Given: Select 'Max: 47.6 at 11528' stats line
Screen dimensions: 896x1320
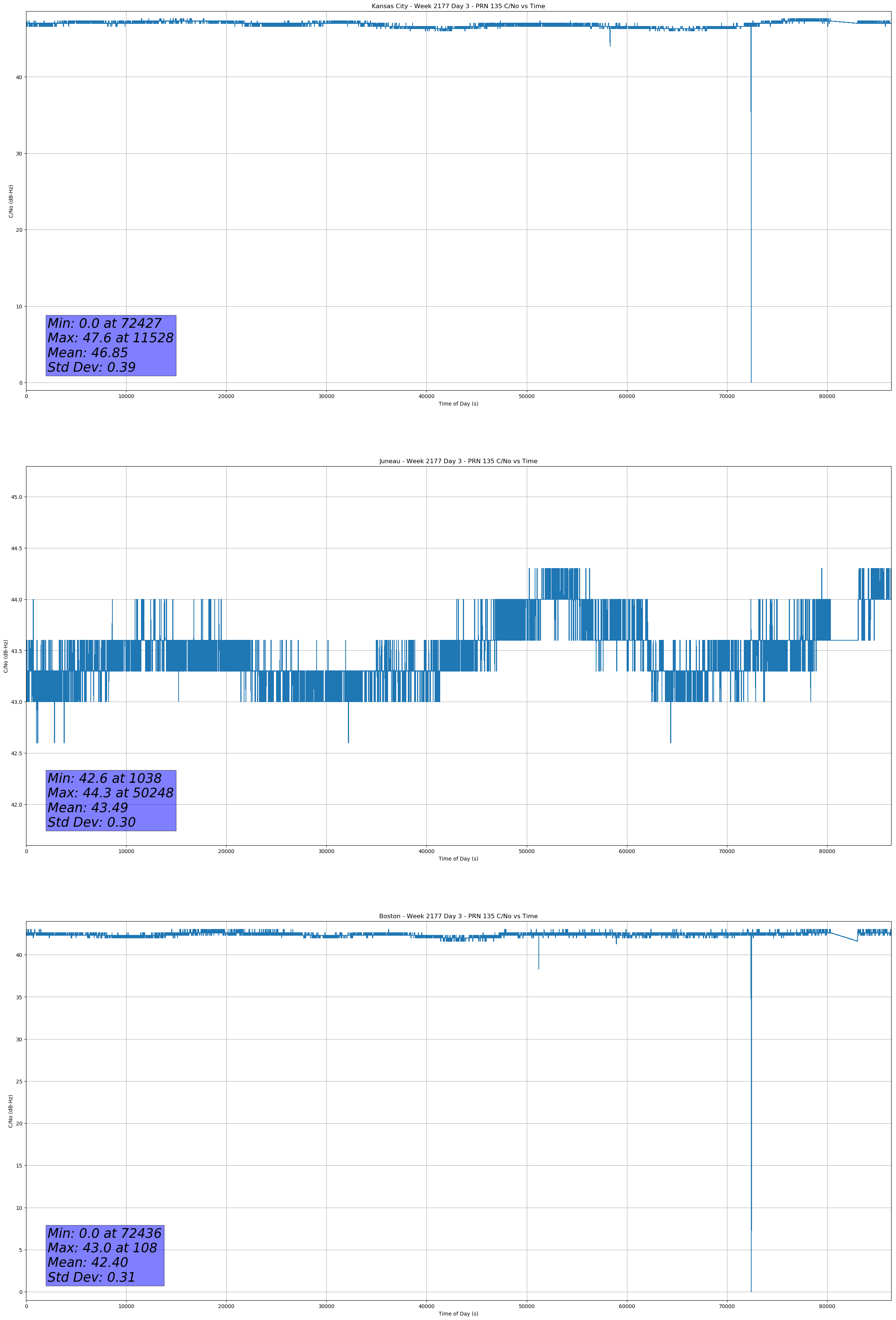Looking at the screenshot, I should pos(110,338).
